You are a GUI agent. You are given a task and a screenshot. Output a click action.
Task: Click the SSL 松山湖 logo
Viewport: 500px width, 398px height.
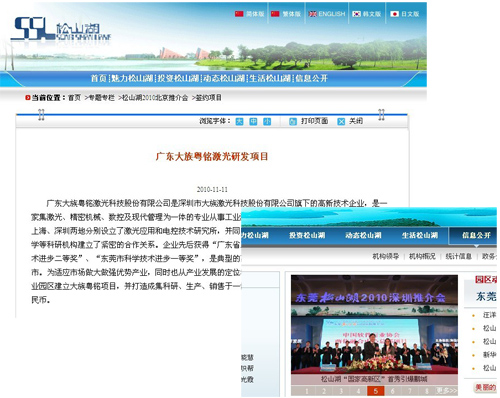pos(61,29)
